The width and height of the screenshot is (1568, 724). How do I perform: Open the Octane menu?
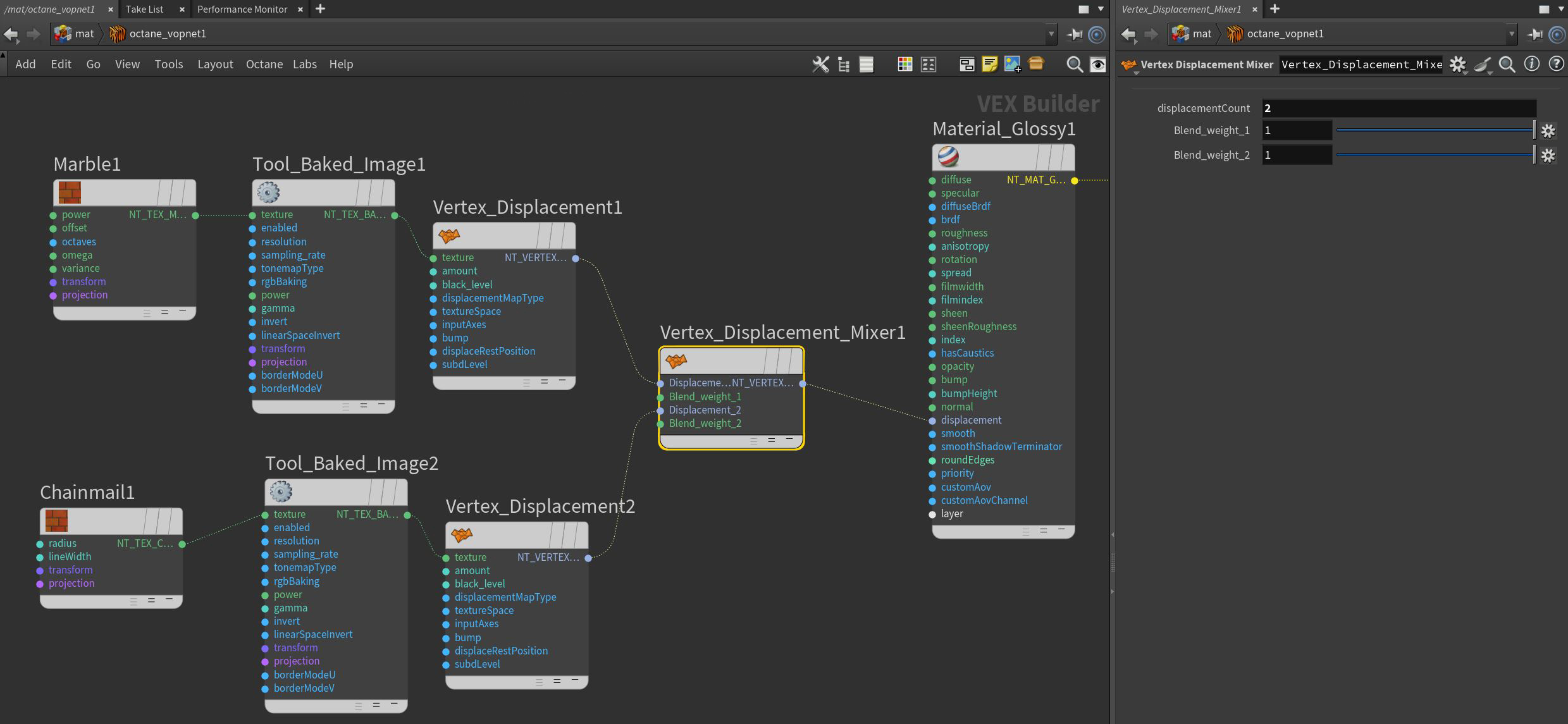[x=264, y=64]
